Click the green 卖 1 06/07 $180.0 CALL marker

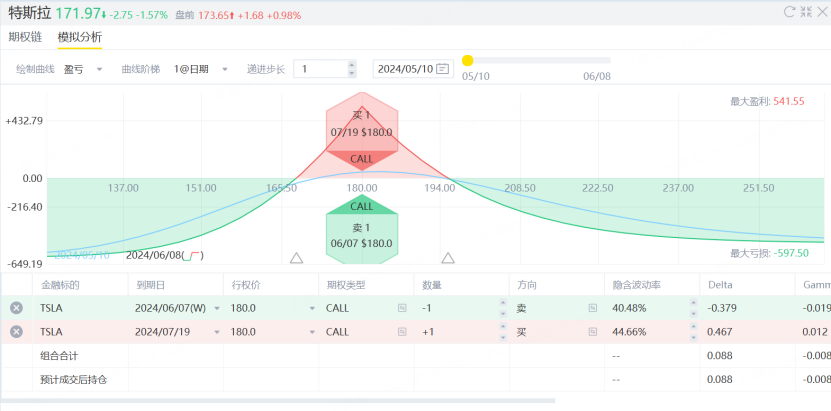pyautogui.click(x=362, y=230)
